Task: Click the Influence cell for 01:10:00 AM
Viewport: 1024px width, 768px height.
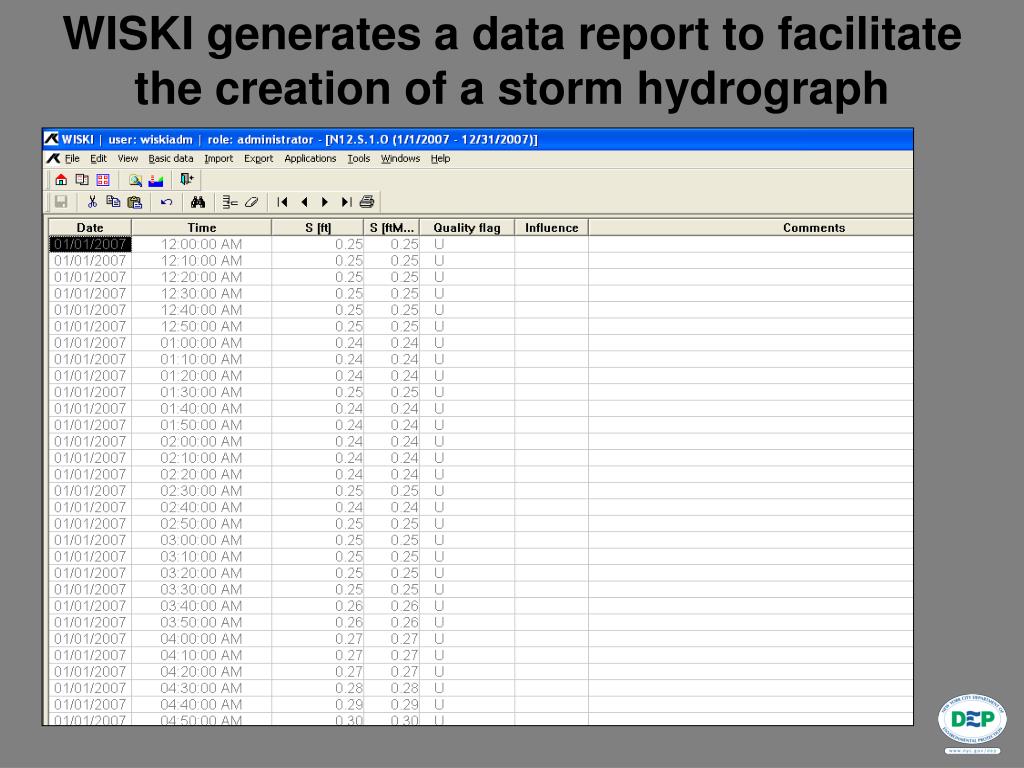Action: [x=551, y=359]
